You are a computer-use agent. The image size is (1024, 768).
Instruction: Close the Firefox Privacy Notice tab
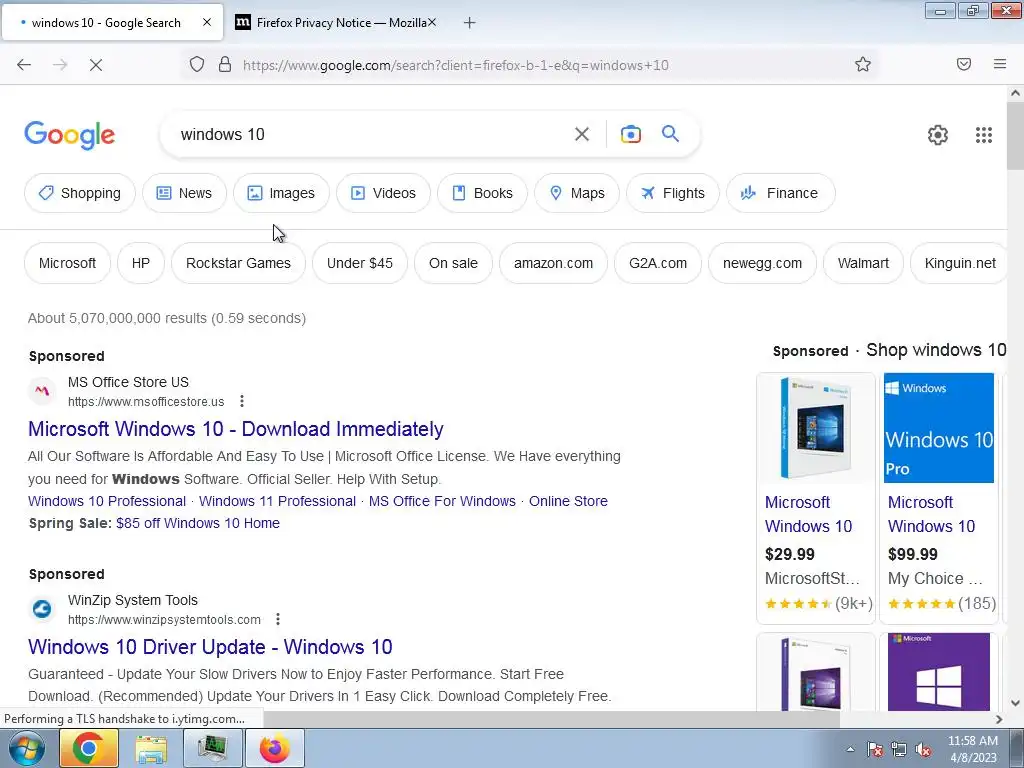click(x=432, y=22)
